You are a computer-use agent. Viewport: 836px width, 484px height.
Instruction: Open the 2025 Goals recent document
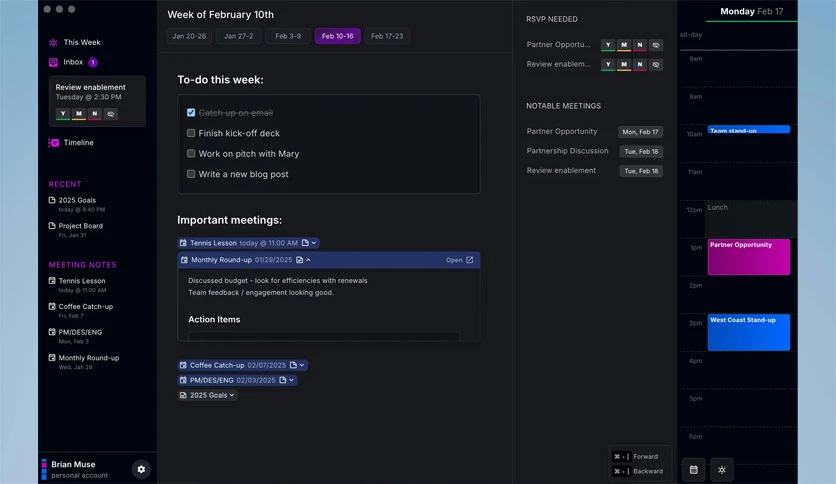(77, 204)
